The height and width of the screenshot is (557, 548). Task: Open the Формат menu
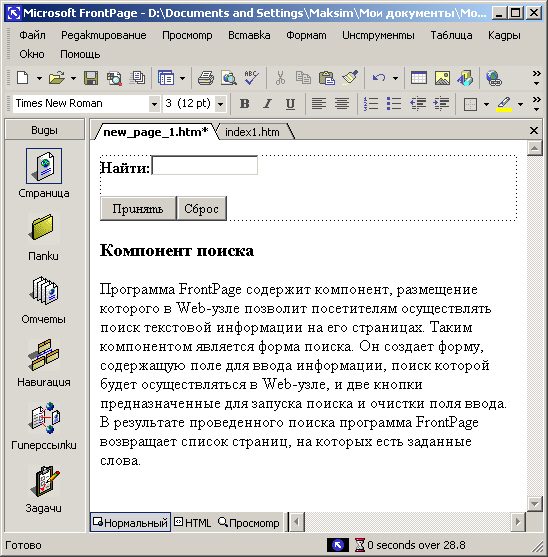click(306, 35)
